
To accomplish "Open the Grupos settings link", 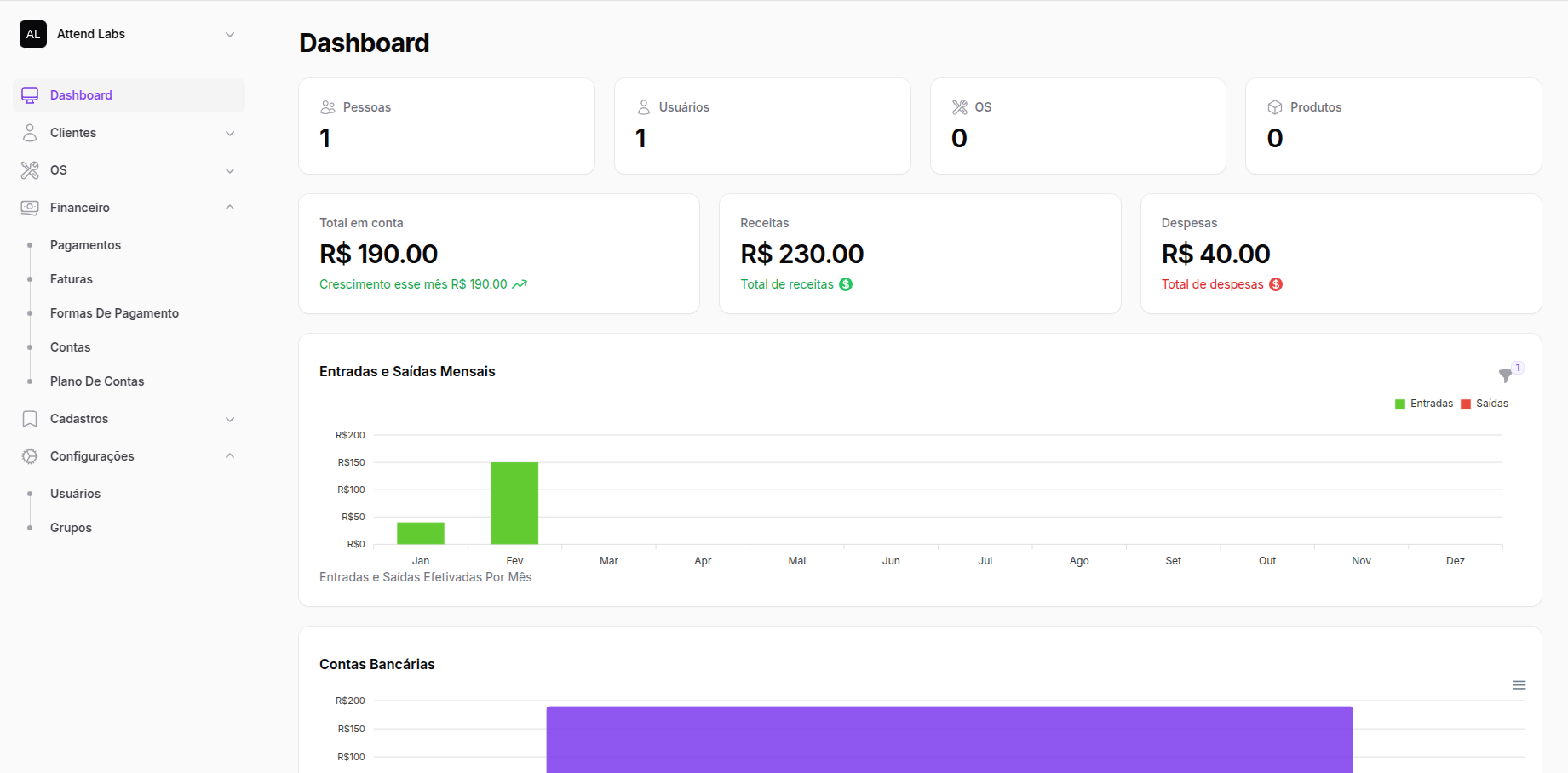I will (x=71, y=528).
